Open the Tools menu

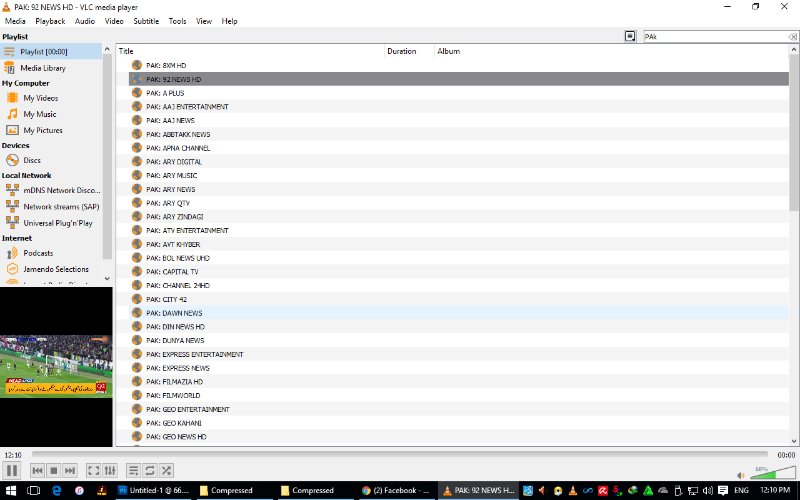(178, 21)
